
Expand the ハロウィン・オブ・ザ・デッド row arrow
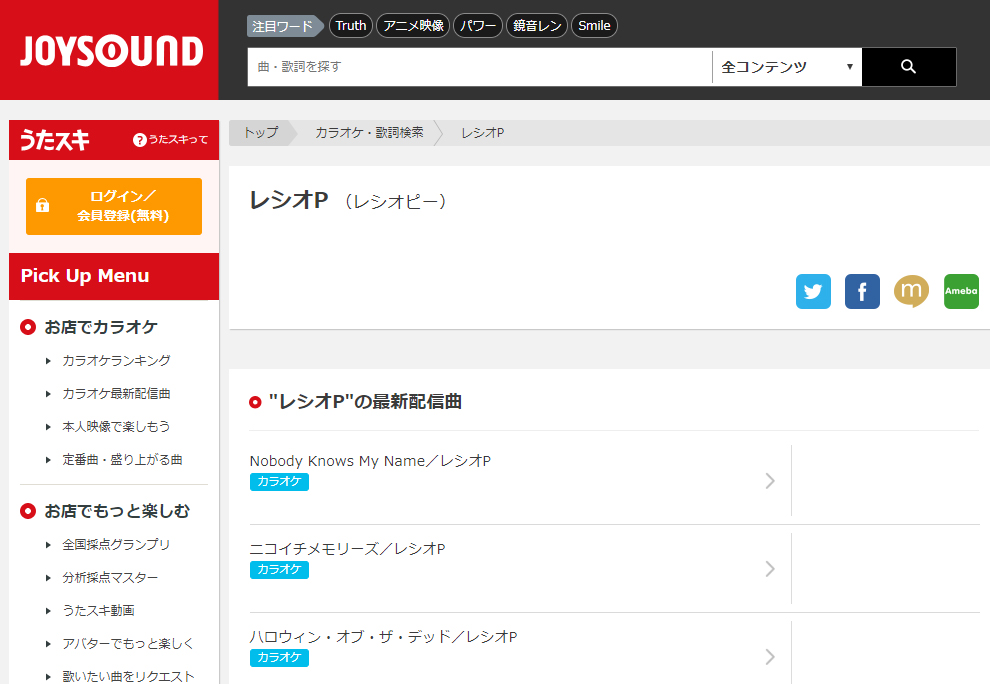tap(769, 657)
